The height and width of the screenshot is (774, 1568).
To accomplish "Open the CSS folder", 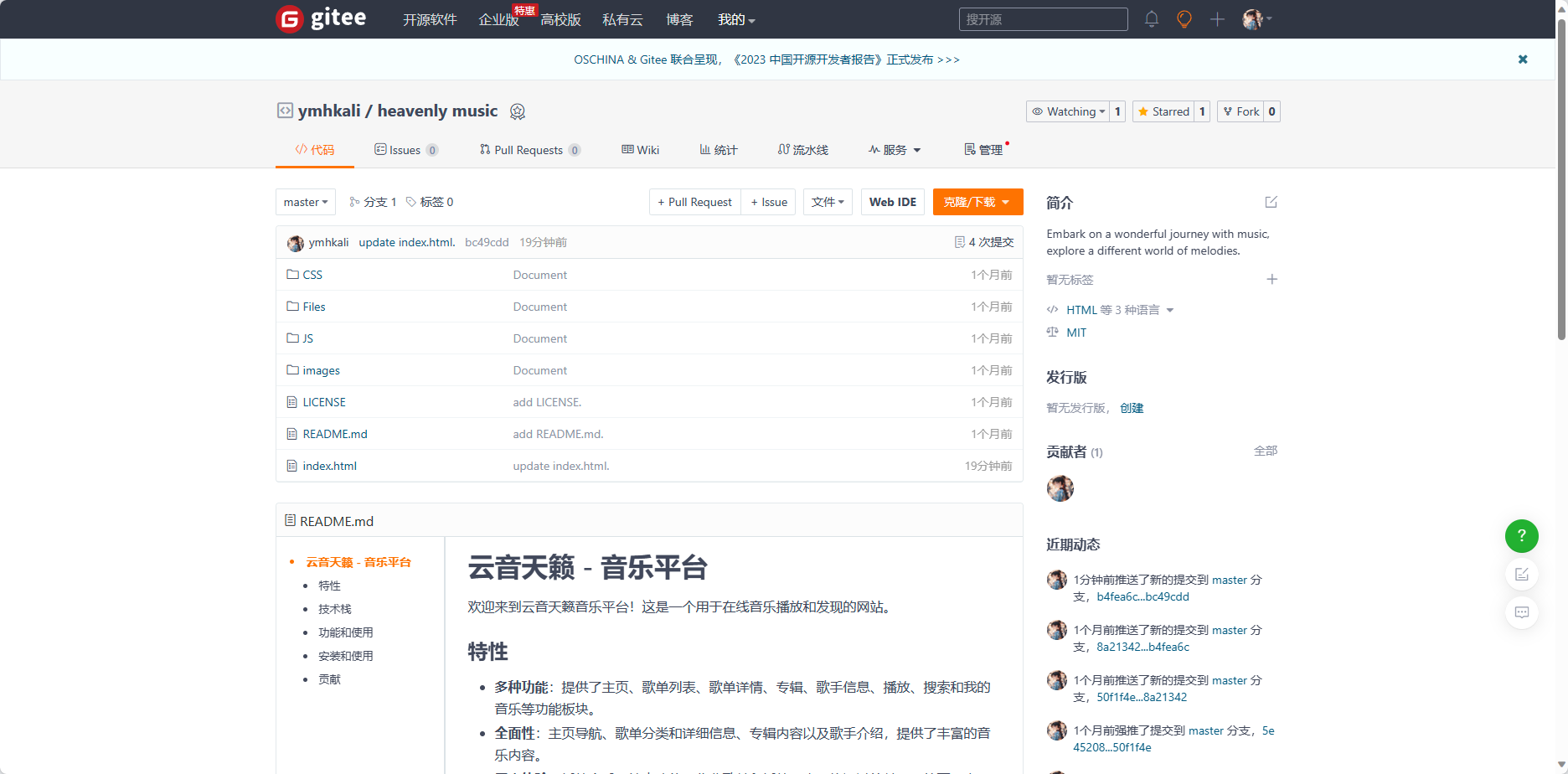I will [312, 275].
